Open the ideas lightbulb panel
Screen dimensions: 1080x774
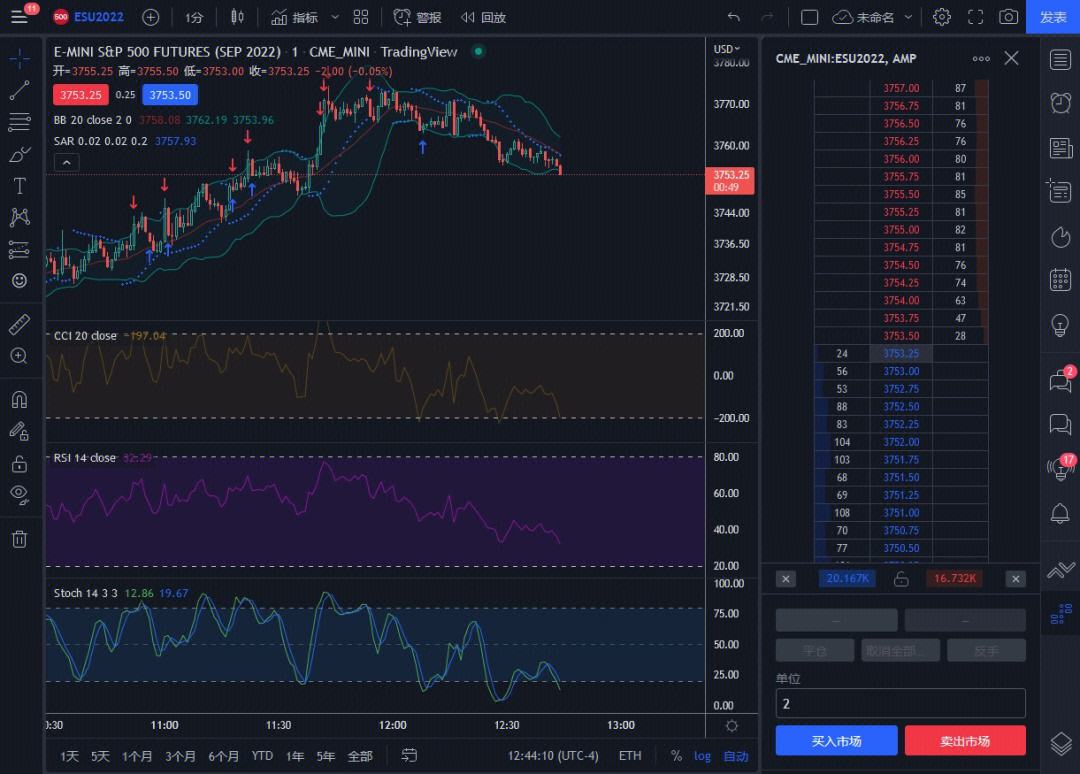(1061, 324)
